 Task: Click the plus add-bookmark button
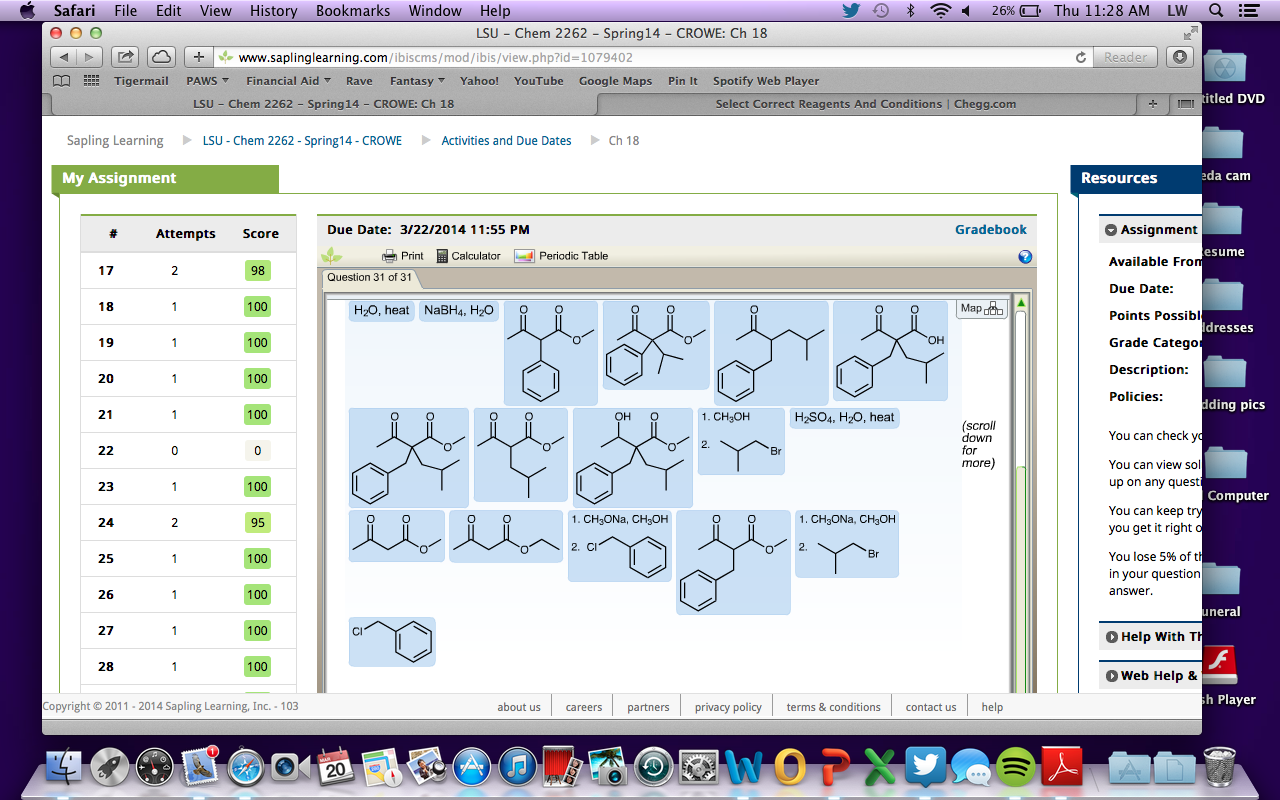[199, 57]
